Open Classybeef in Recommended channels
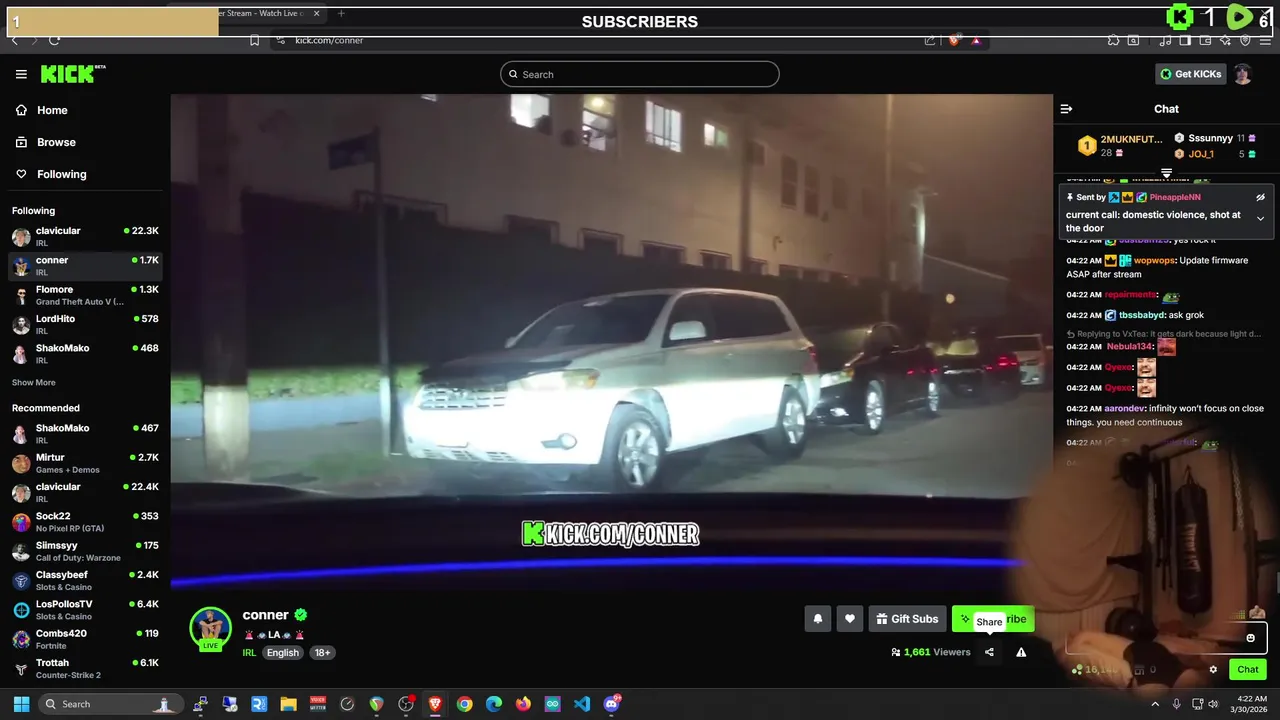The image size is (1280, 720). tap(85, 581)
